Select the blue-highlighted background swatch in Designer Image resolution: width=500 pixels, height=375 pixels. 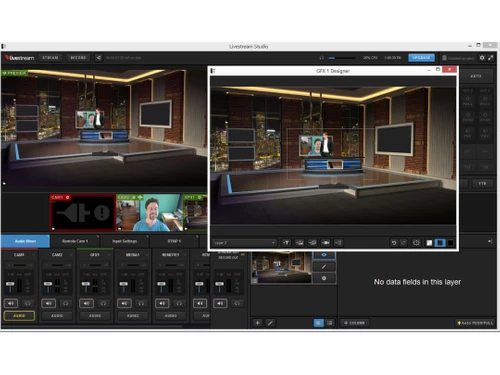coord(440,243)
